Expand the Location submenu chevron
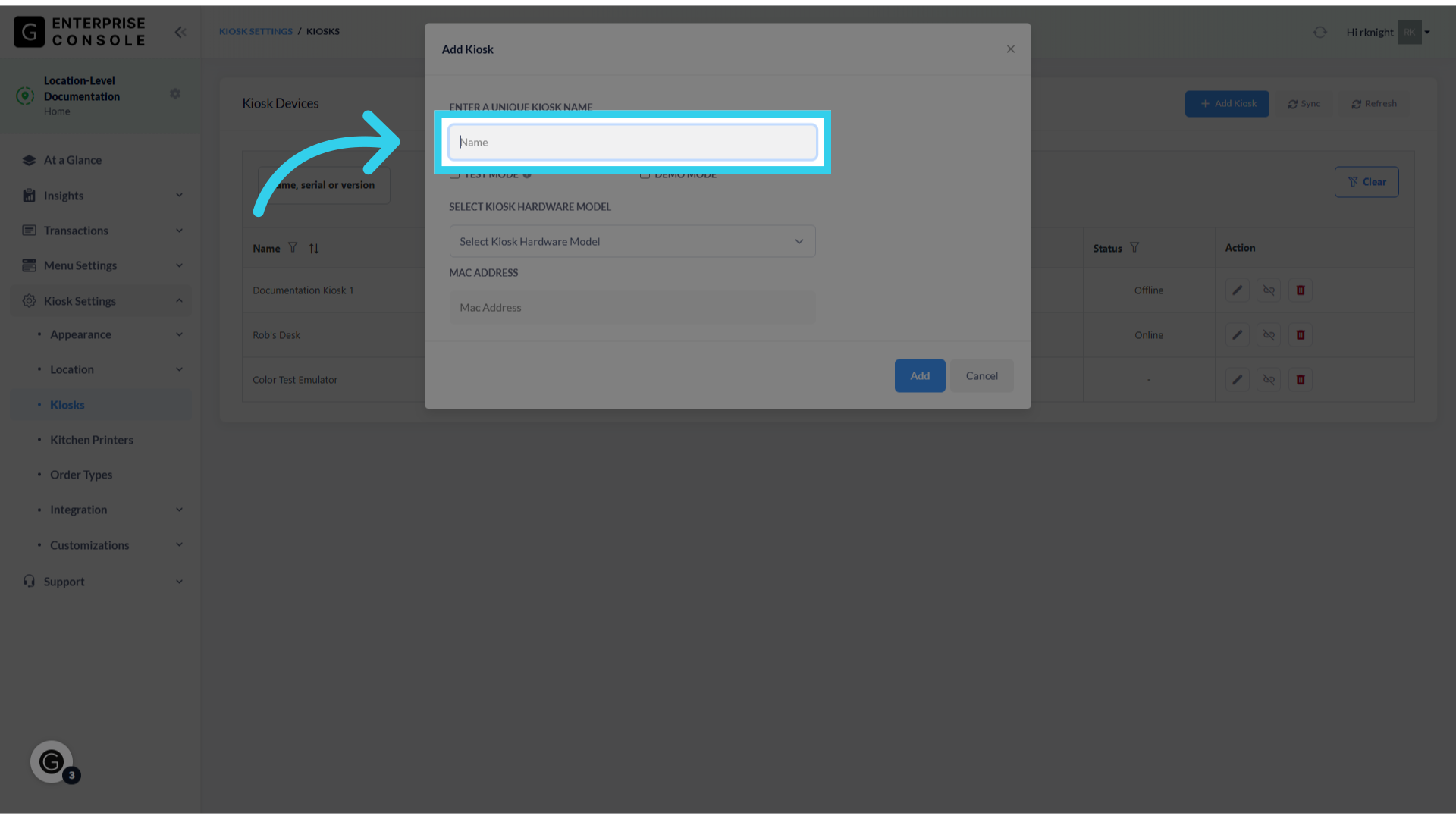Screen dimensions: 1456x819 pyautogui.click(x=179, y=369)
